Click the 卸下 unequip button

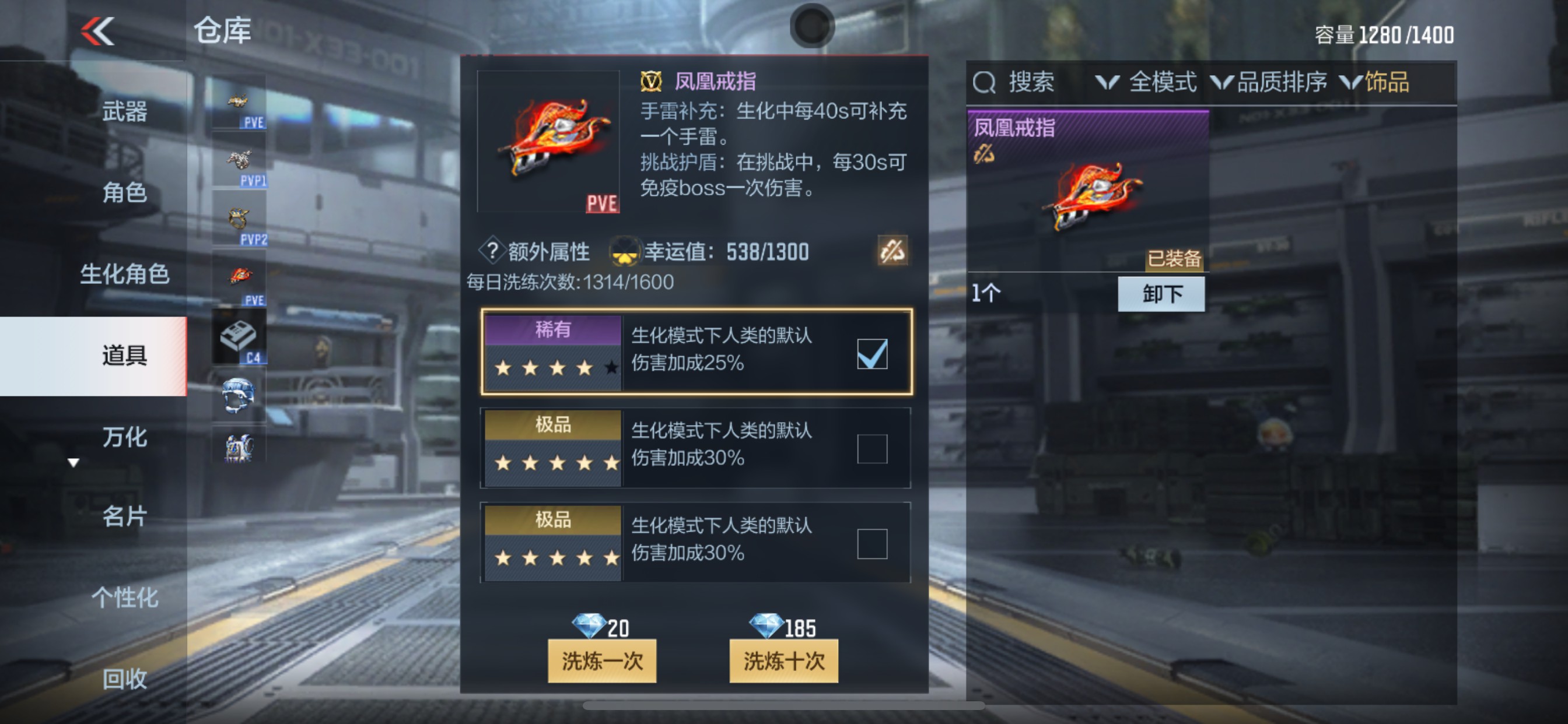(x=1161, y=294)
